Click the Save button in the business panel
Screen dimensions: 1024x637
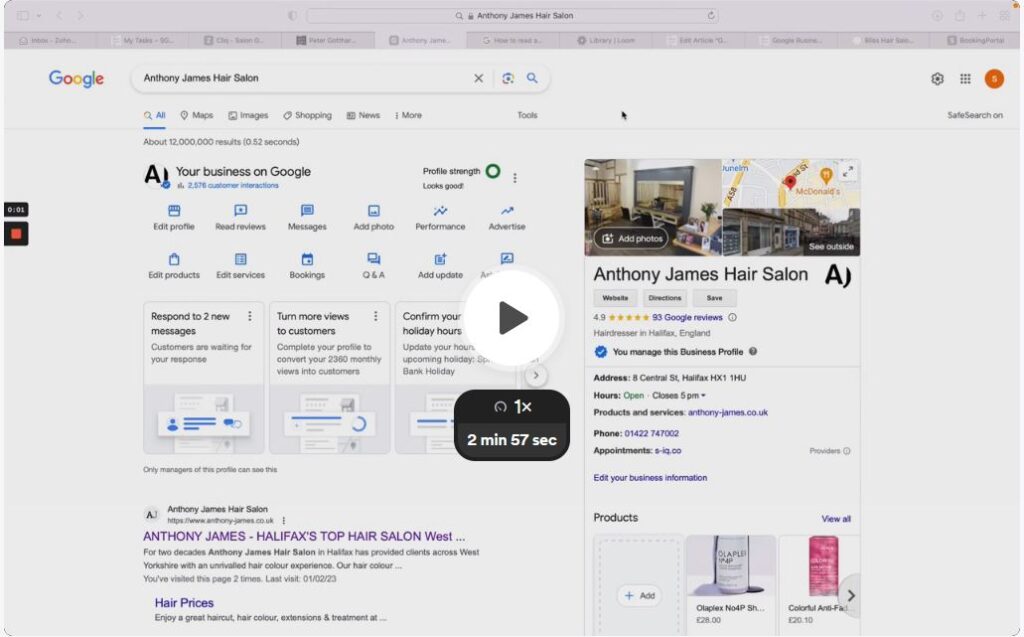coord(714,298)
